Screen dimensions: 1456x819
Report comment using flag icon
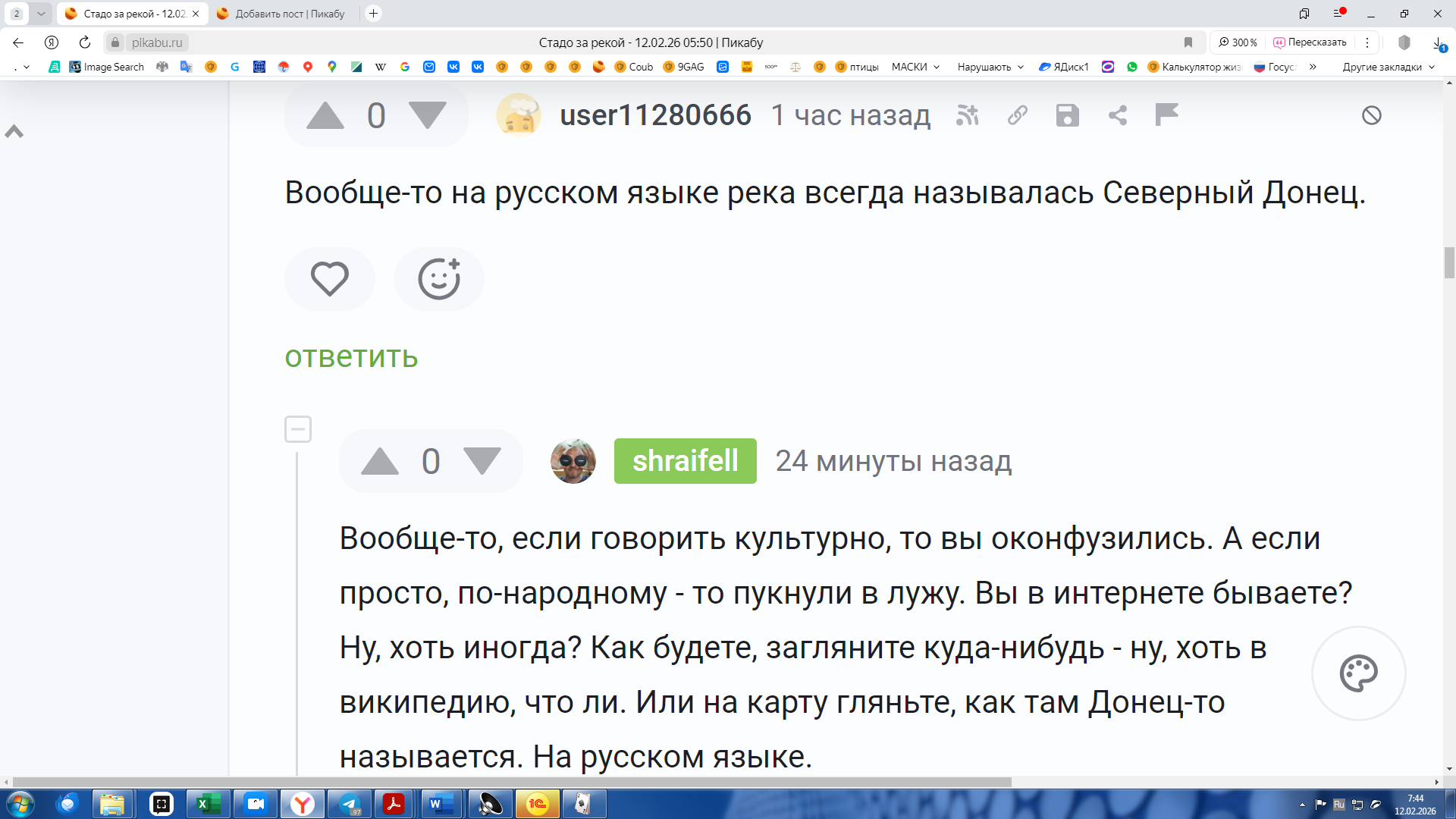tap(1166, 115)
